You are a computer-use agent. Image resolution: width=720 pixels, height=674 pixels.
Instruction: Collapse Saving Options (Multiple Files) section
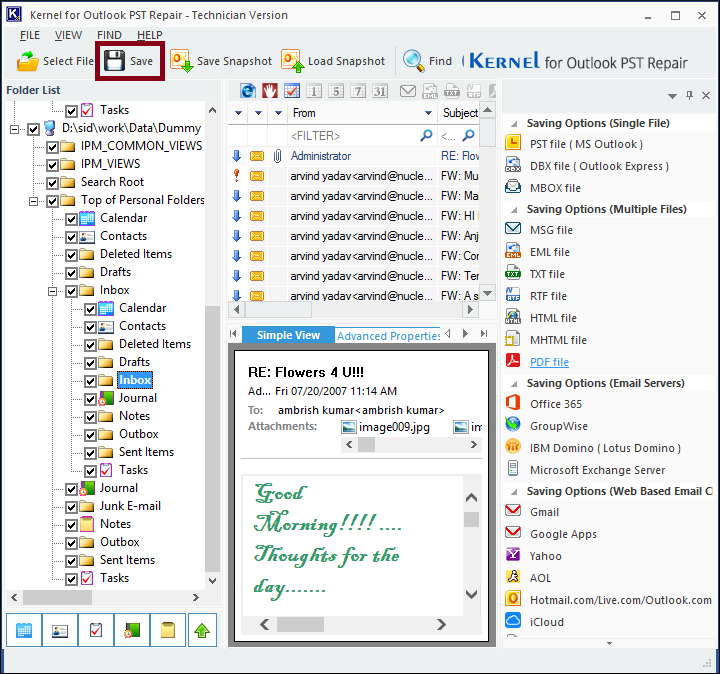pyautogui.click(x=514, y=210)
